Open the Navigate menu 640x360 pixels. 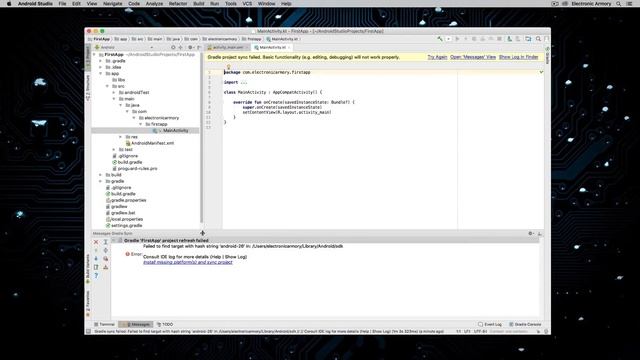pyautogui.click(x=112, y=4)
